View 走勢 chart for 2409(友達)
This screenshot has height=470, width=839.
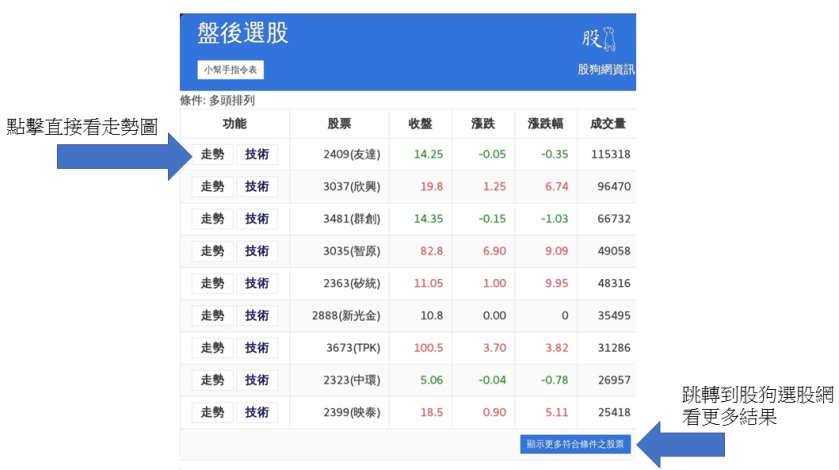(x=212, y=154)
